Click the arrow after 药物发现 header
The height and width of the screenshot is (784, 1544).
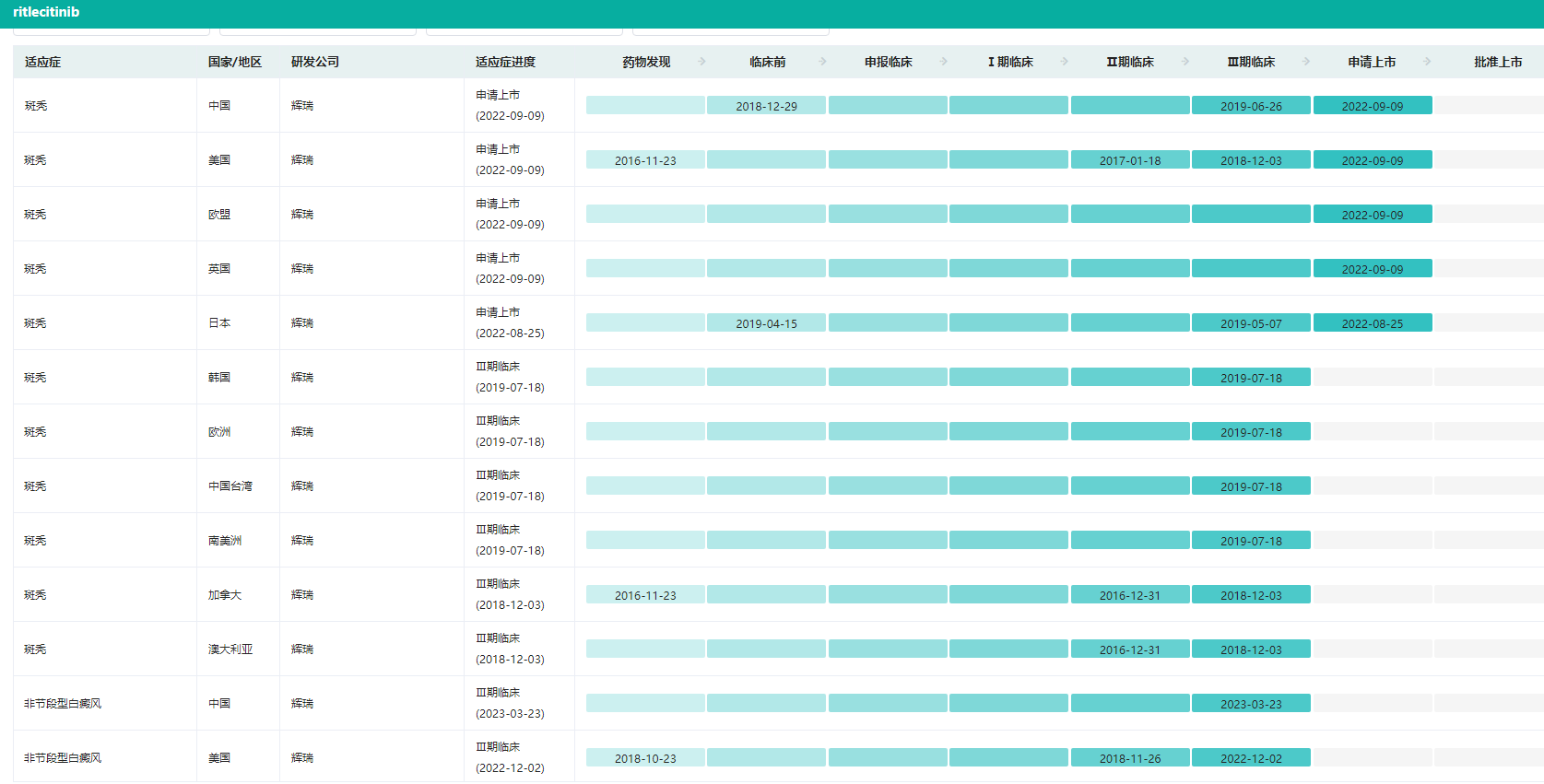(701, 62)
